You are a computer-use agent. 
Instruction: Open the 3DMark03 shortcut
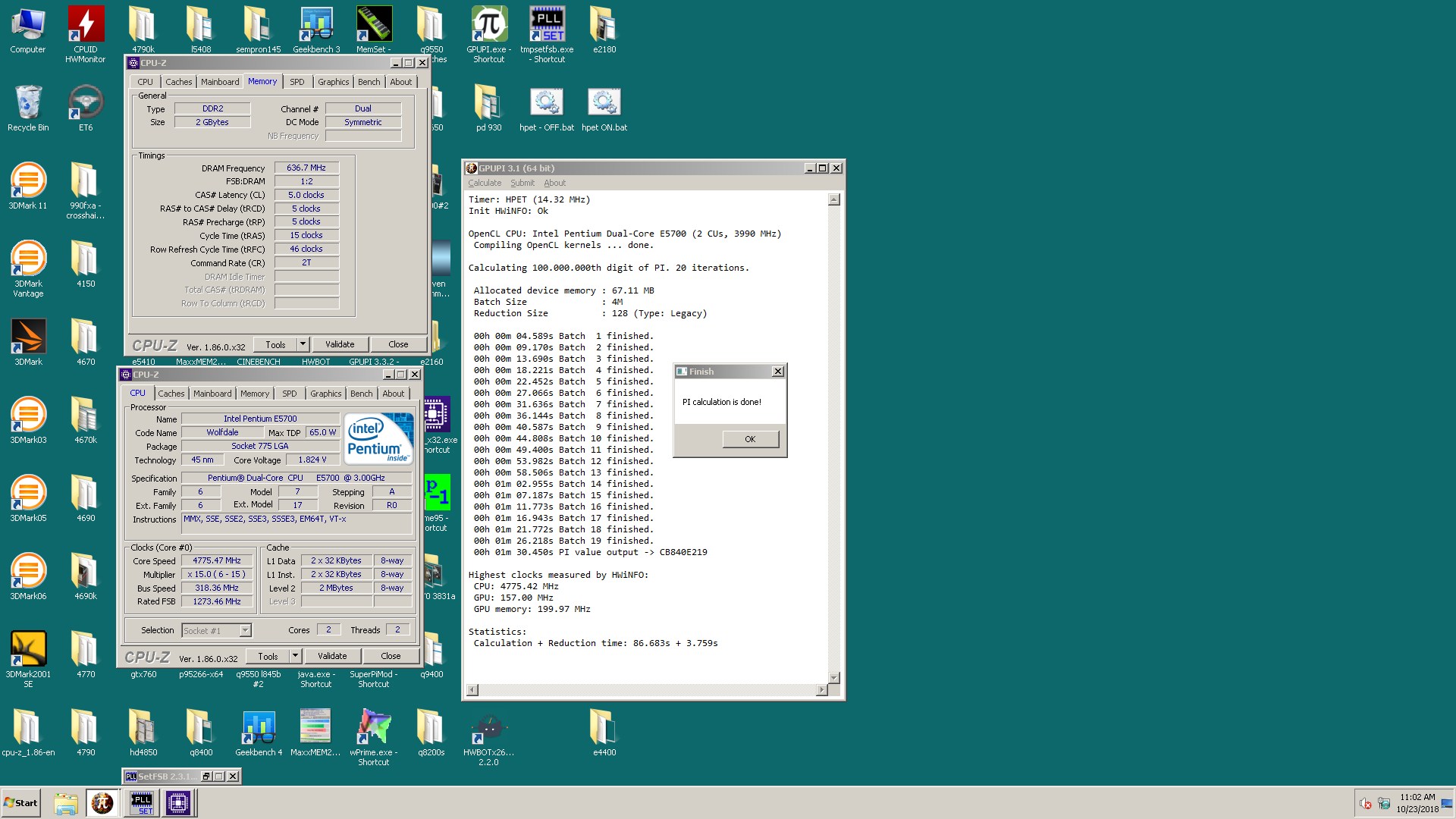(x=28, y=420)
